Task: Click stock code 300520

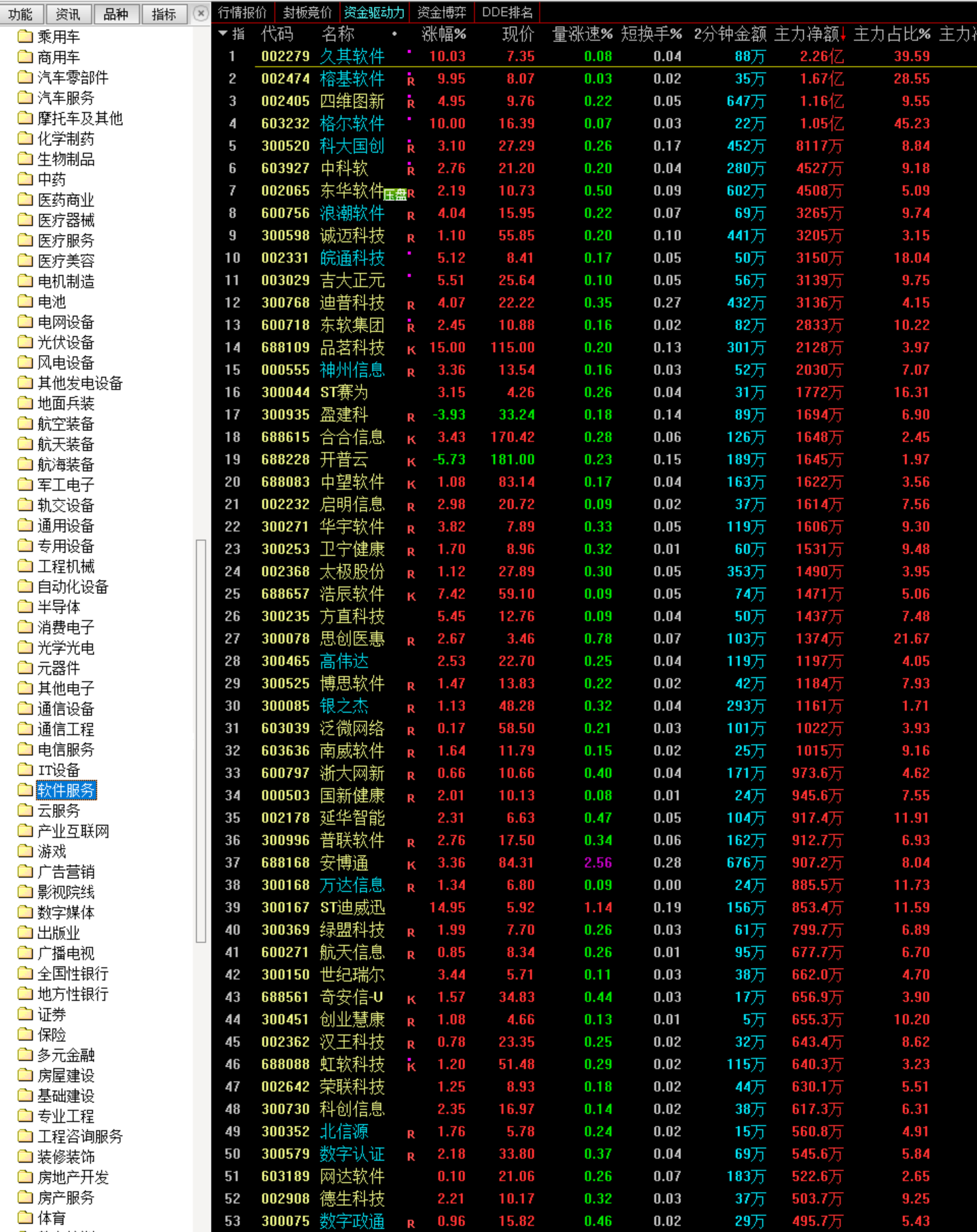Action: [x=285, y=146]
